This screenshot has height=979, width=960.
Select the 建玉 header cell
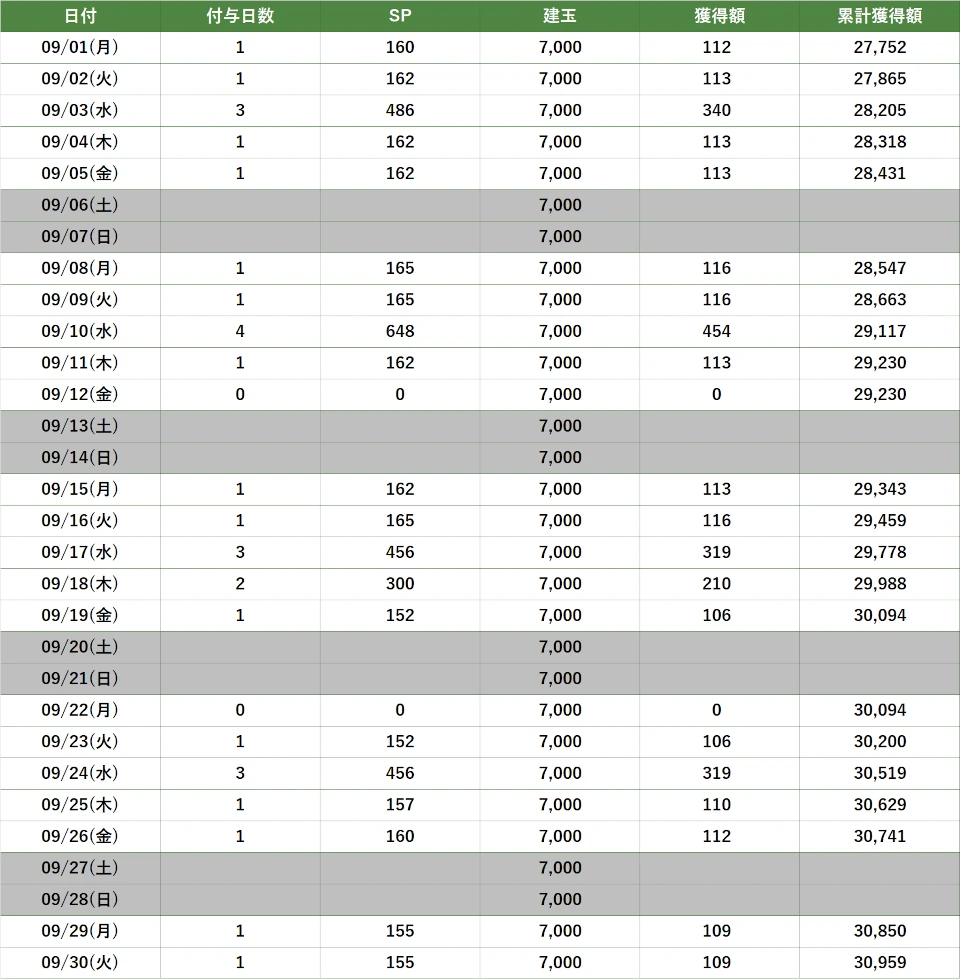(560, 16)
